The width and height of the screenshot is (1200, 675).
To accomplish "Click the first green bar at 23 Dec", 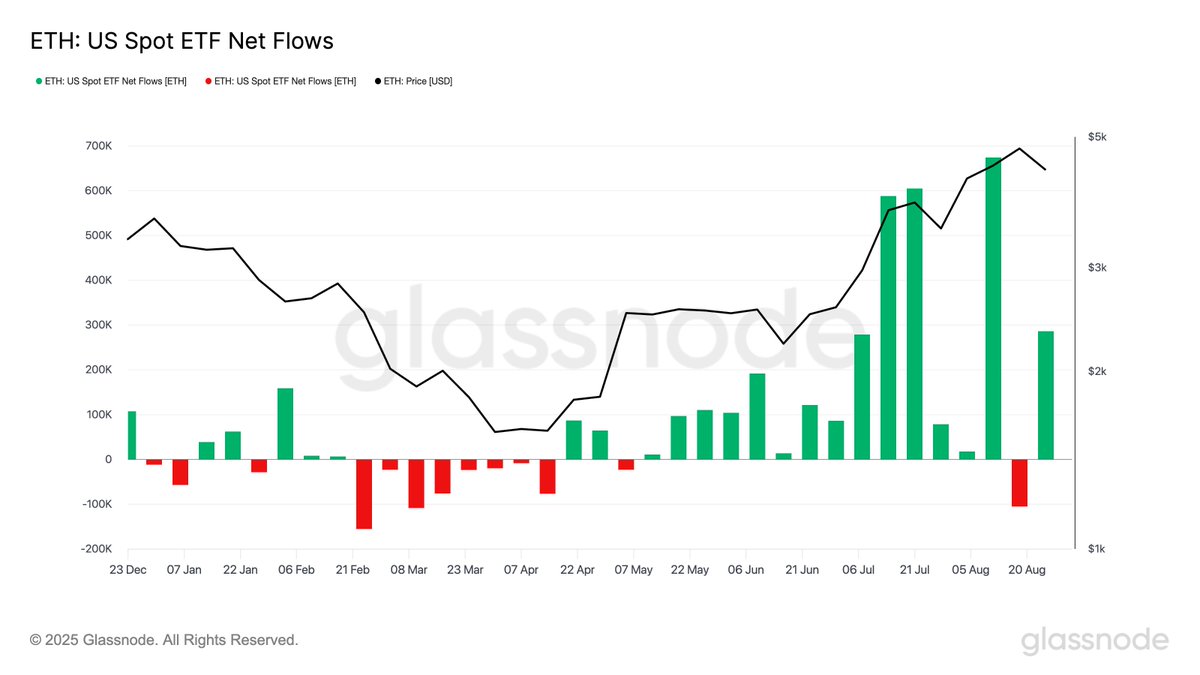I will (132, 435).
